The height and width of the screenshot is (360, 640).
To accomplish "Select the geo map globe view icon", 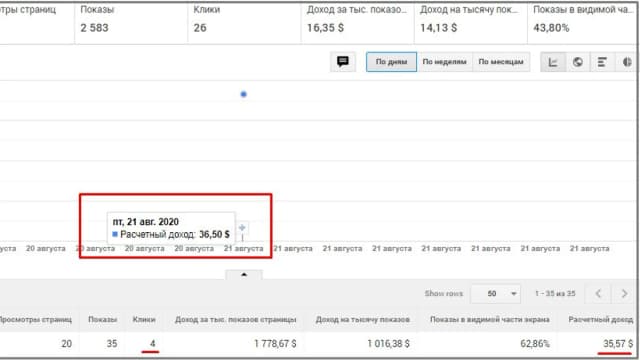I will (578, 62).
